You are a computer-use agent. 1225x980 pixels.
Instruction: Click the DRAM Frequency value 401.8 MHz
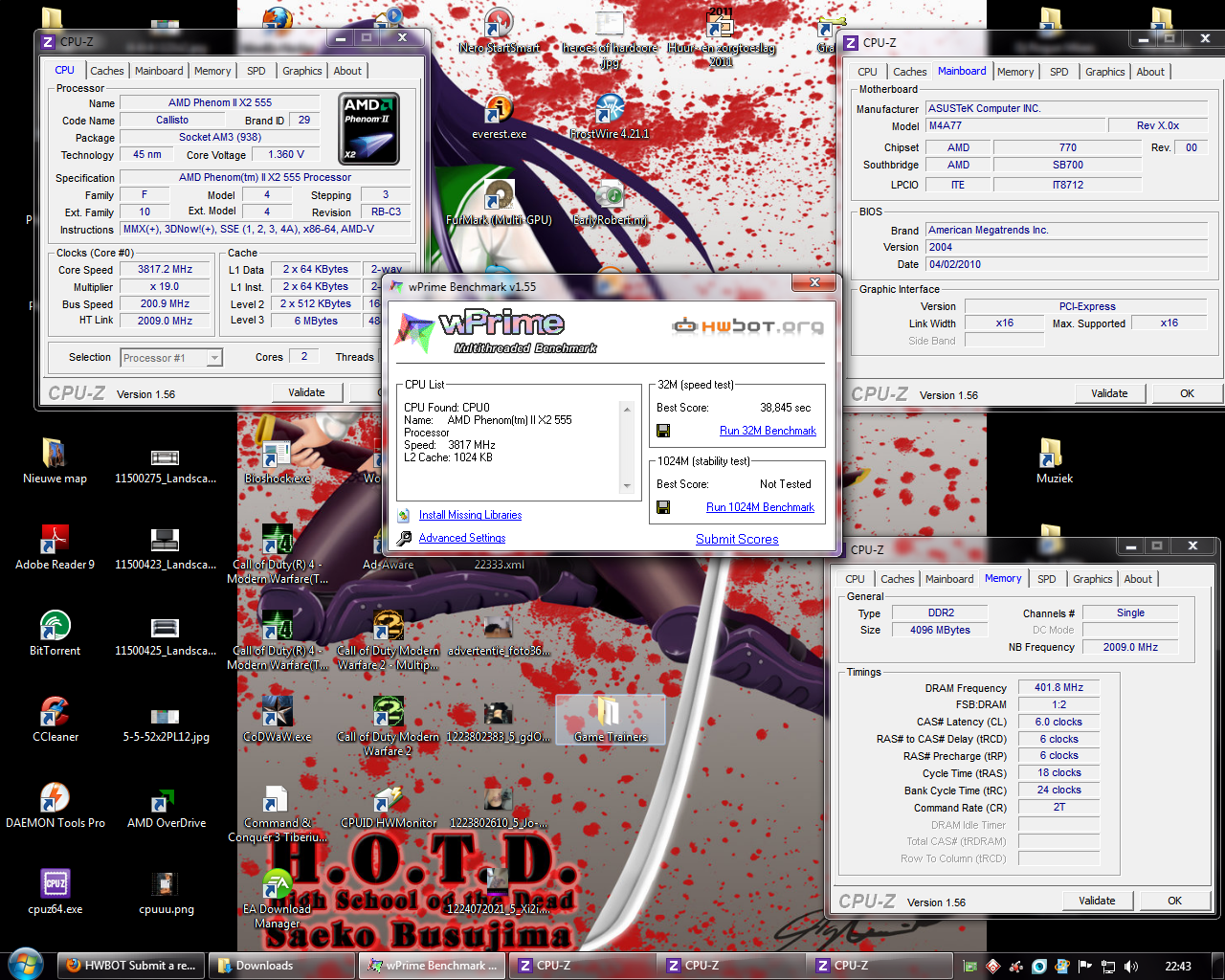pos(1058,687)
